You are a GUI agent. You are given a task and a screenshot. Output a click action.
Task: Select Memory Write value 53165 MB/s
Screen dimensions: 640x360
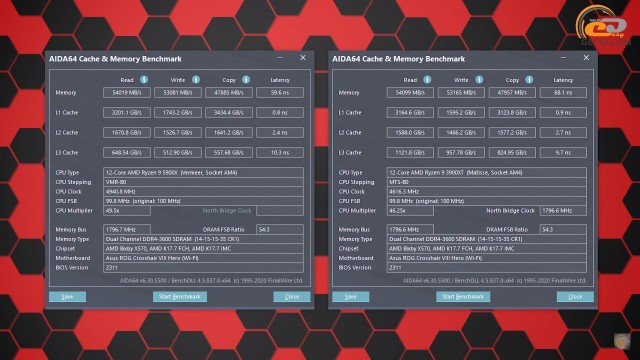click(461, 93)
